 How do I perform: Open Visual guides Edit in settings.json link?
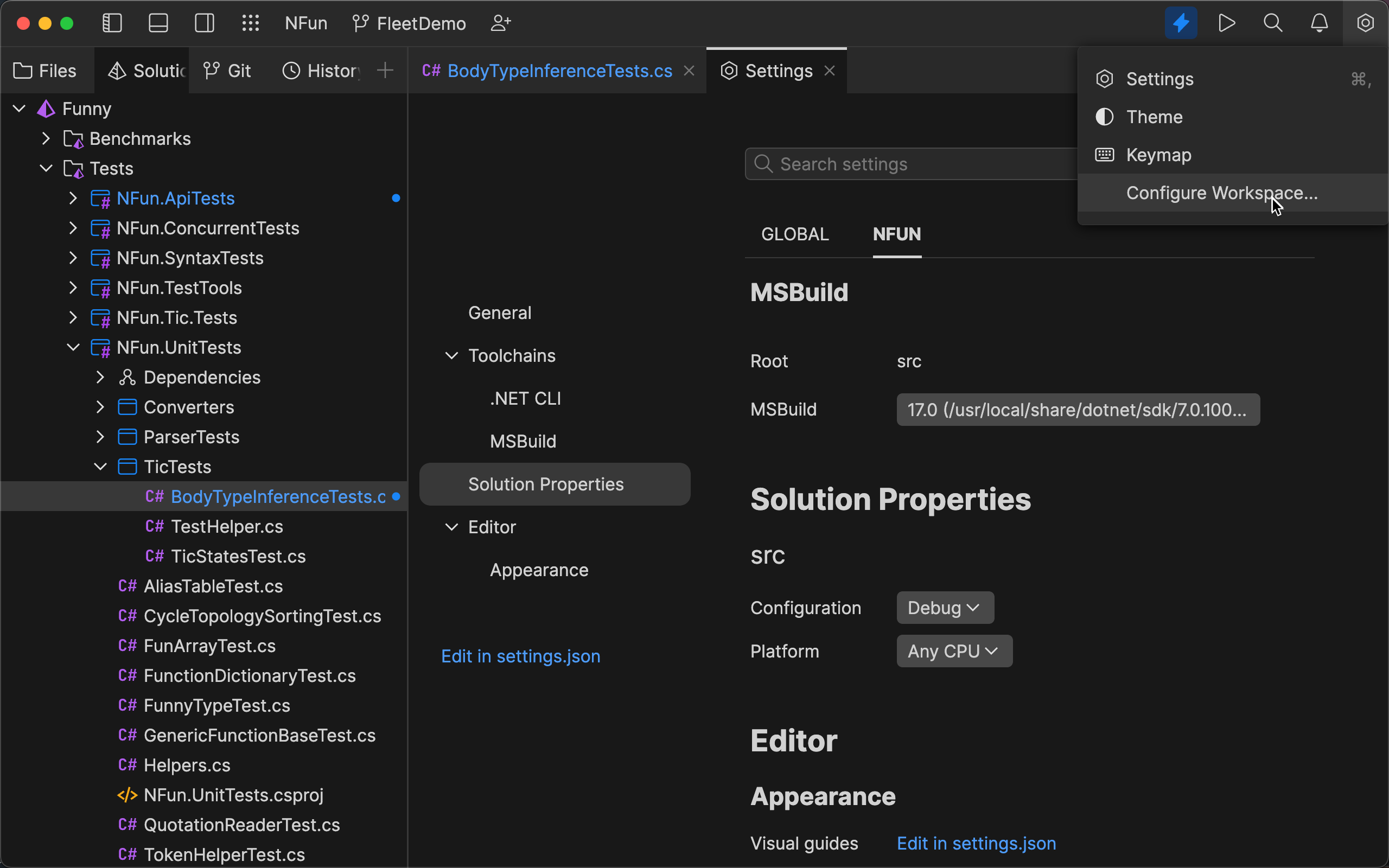coord(976,843)
